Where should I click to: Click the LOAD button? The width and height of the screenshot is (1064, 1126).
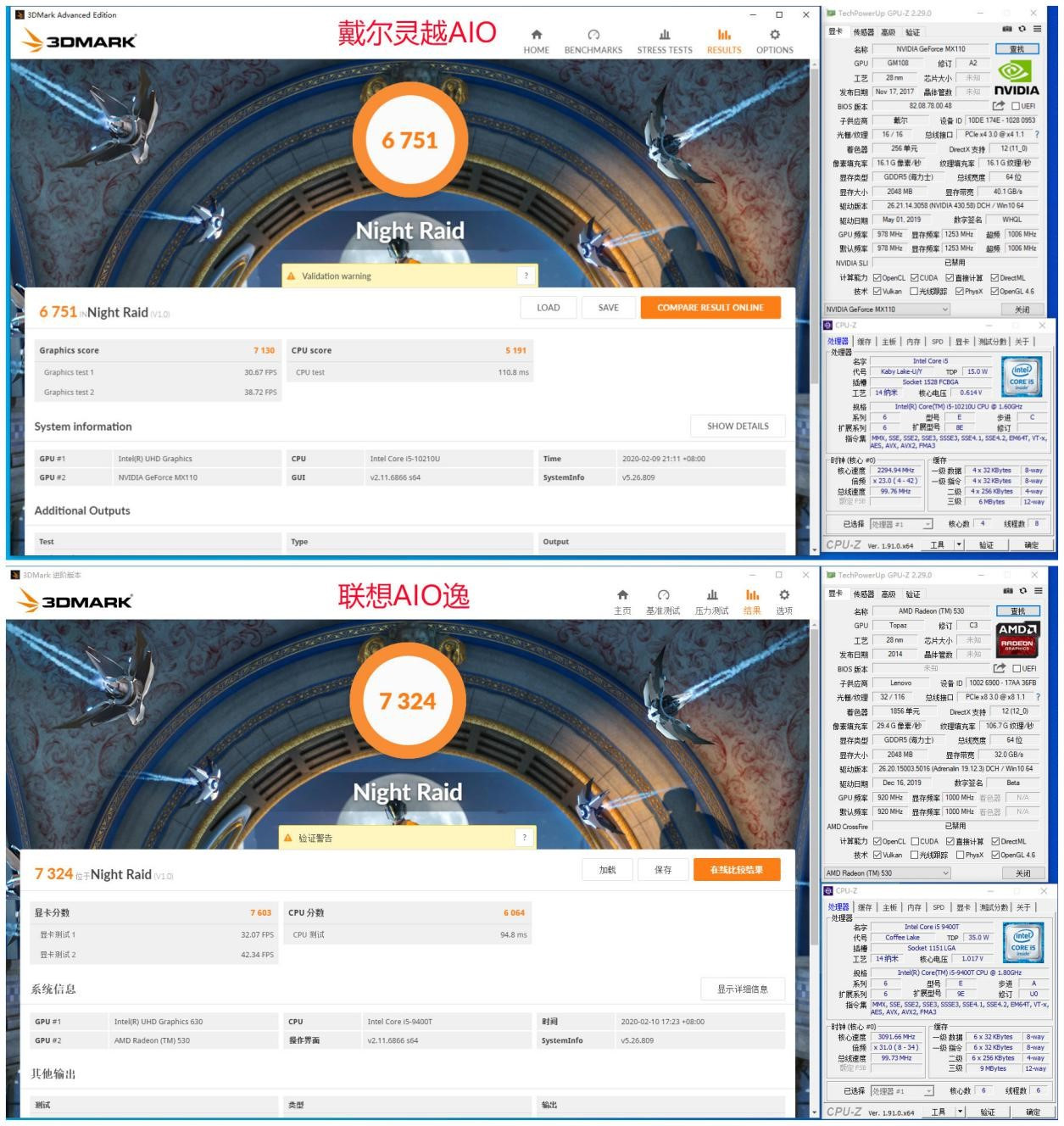click(549, 308)
